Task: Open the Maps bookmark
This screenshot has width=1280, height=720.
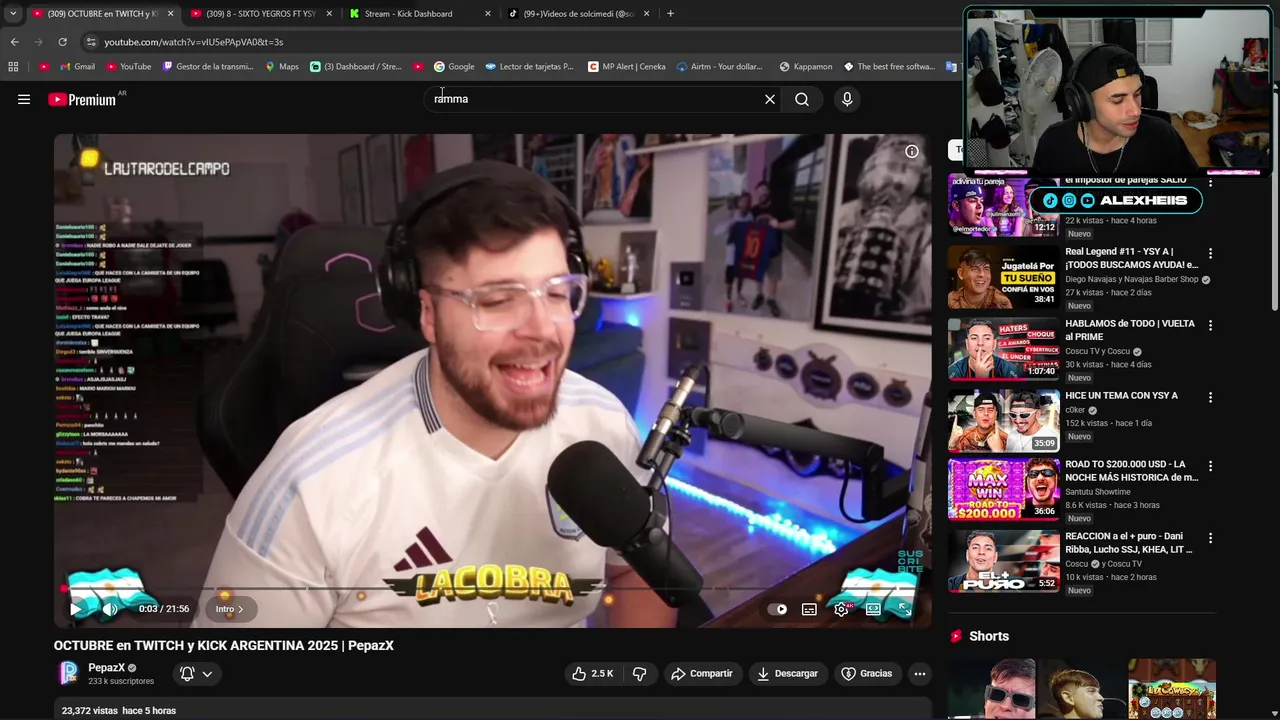Action: click(x=282, y=67)
